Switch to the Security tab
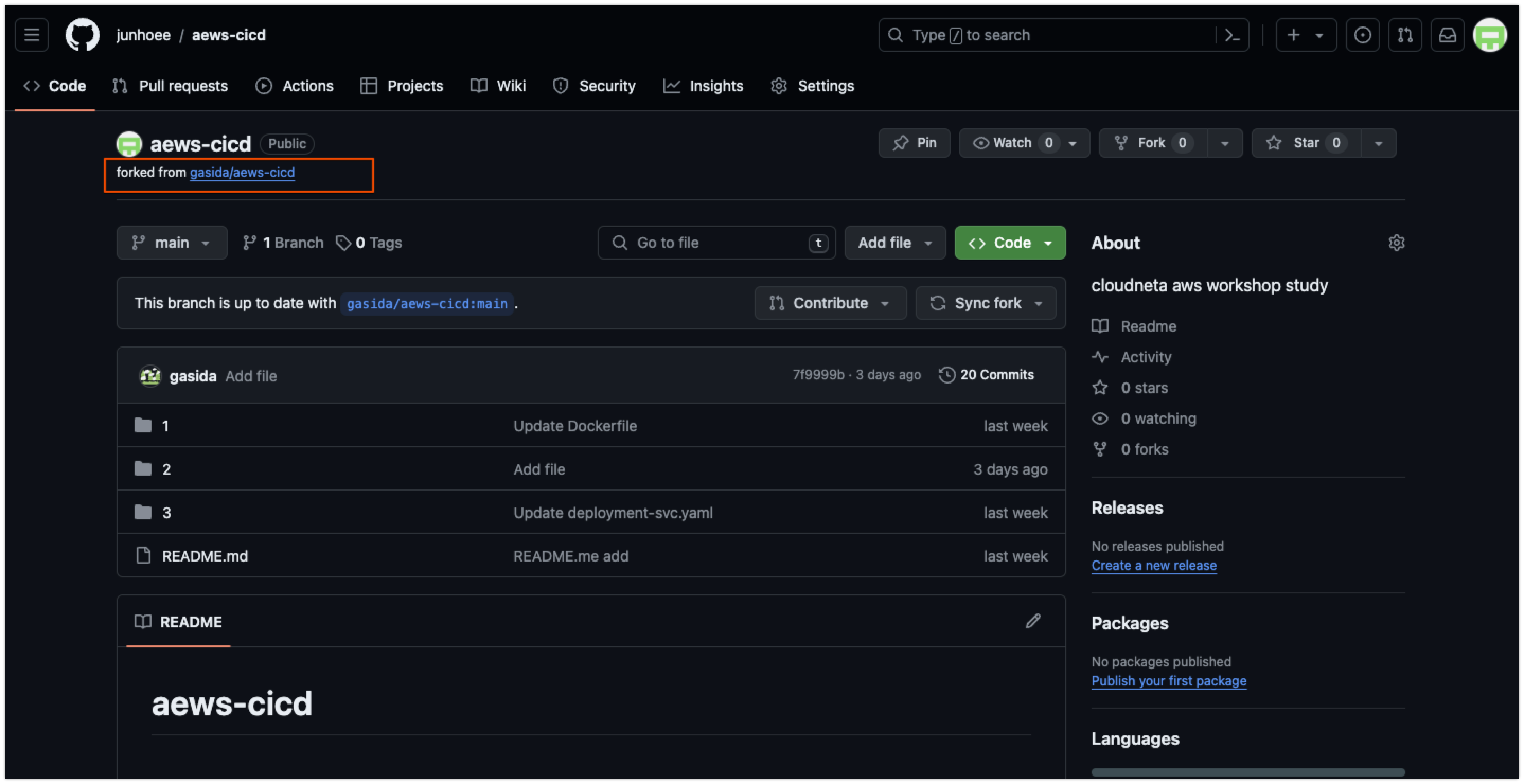 [x=594, y=86]
